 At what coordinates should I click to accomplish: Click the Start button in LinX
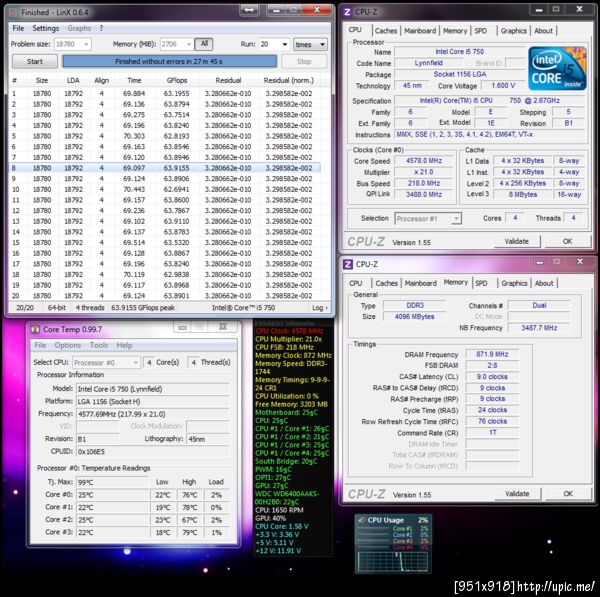point(35,62)
